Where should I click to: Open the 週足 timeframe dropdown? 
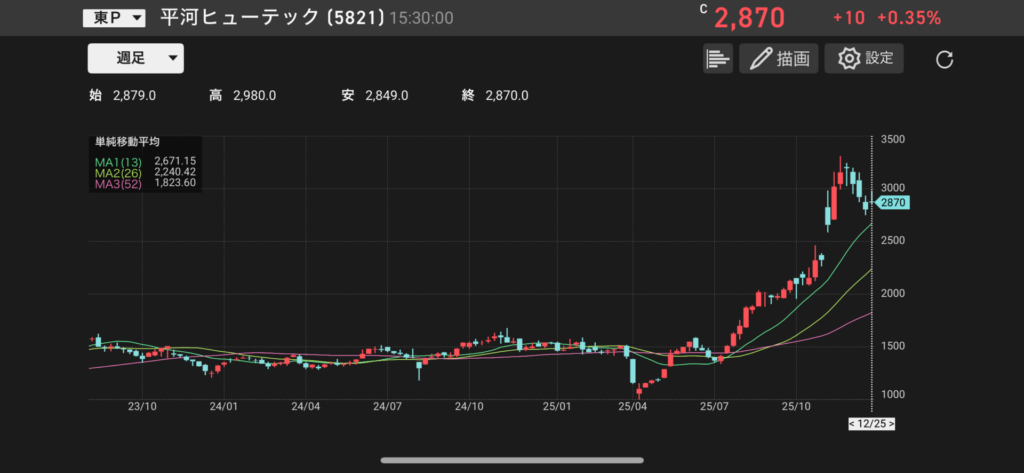(135, 58)
